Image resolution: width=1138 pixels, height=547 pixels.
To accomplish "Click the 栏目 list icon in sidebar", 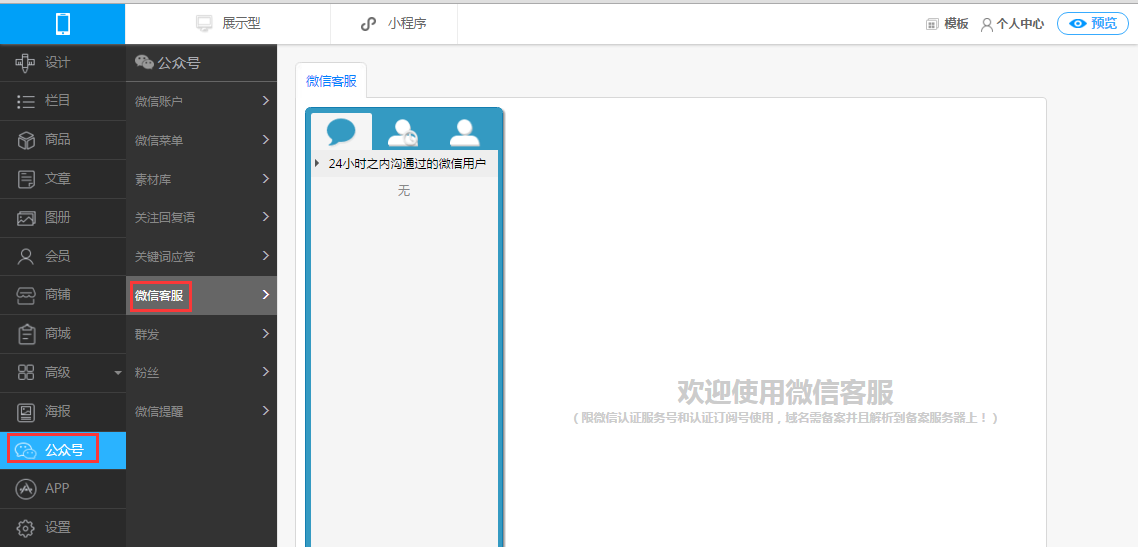I will point(26,102).
